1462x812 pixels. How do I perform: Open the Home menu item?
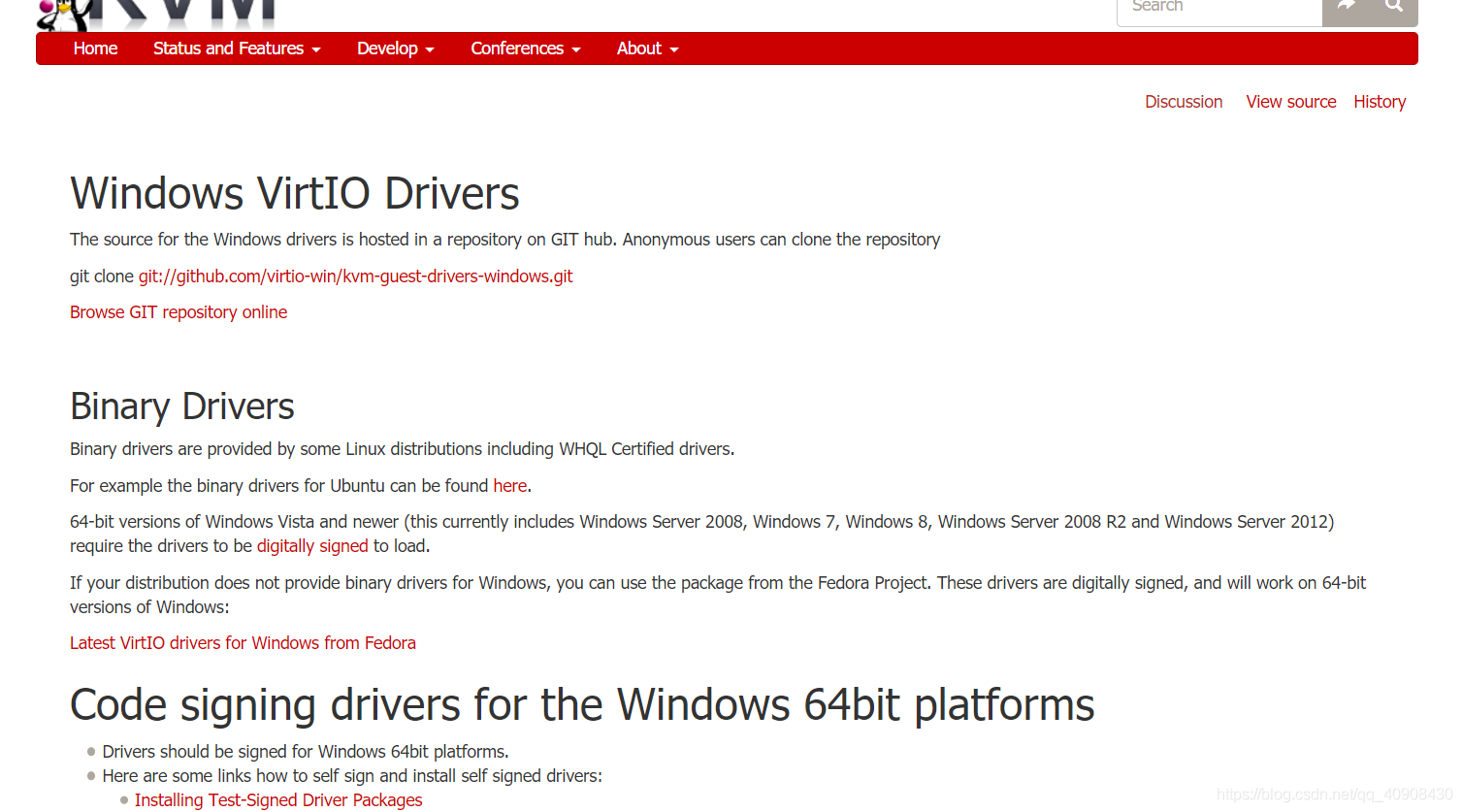point(95,49)
